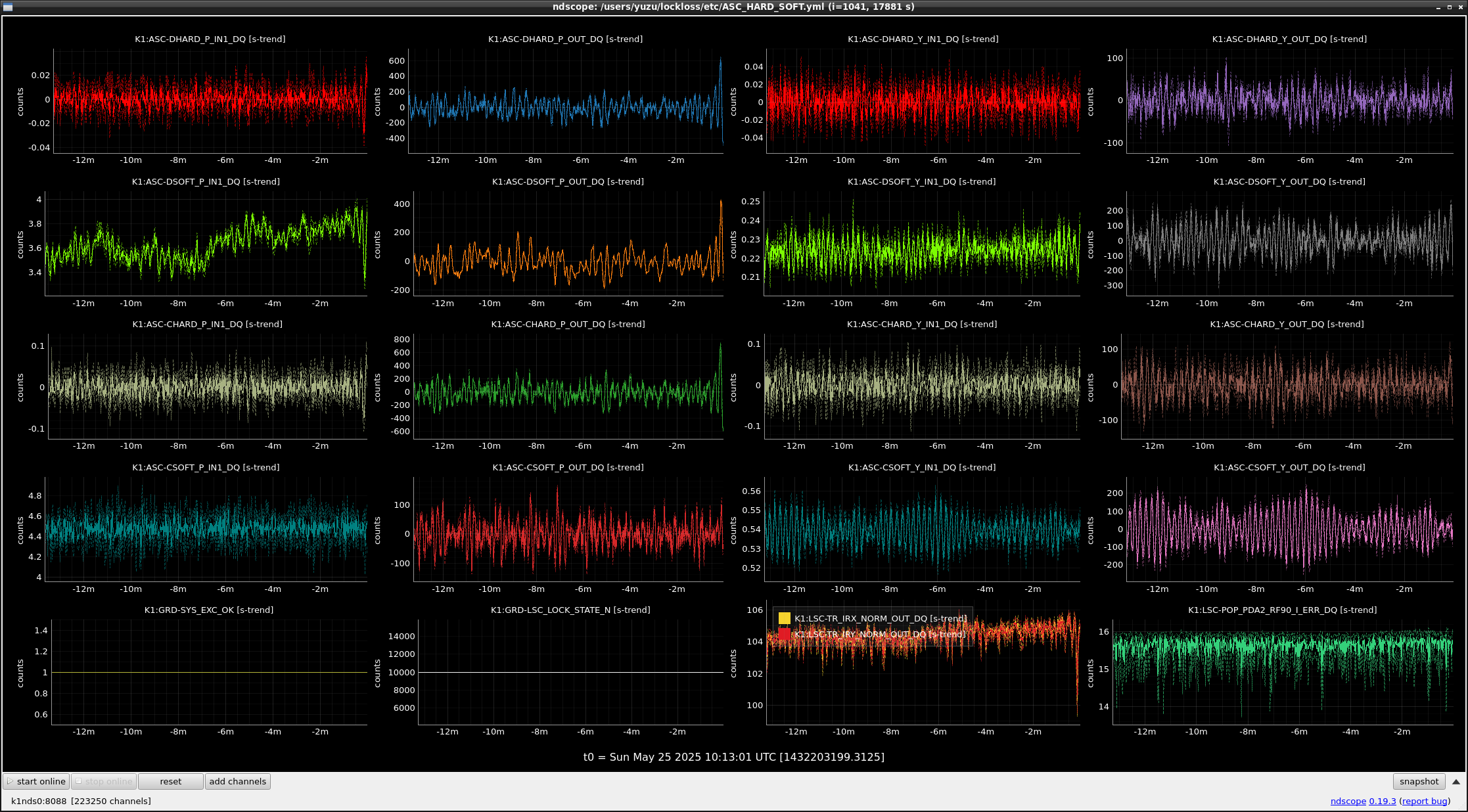Click the K1:LSC-POP_PDA2_RF90_I_ERR_DQ plot title
The width and height of the screenshot is (1468, 812).
(x=1282, y=610)
